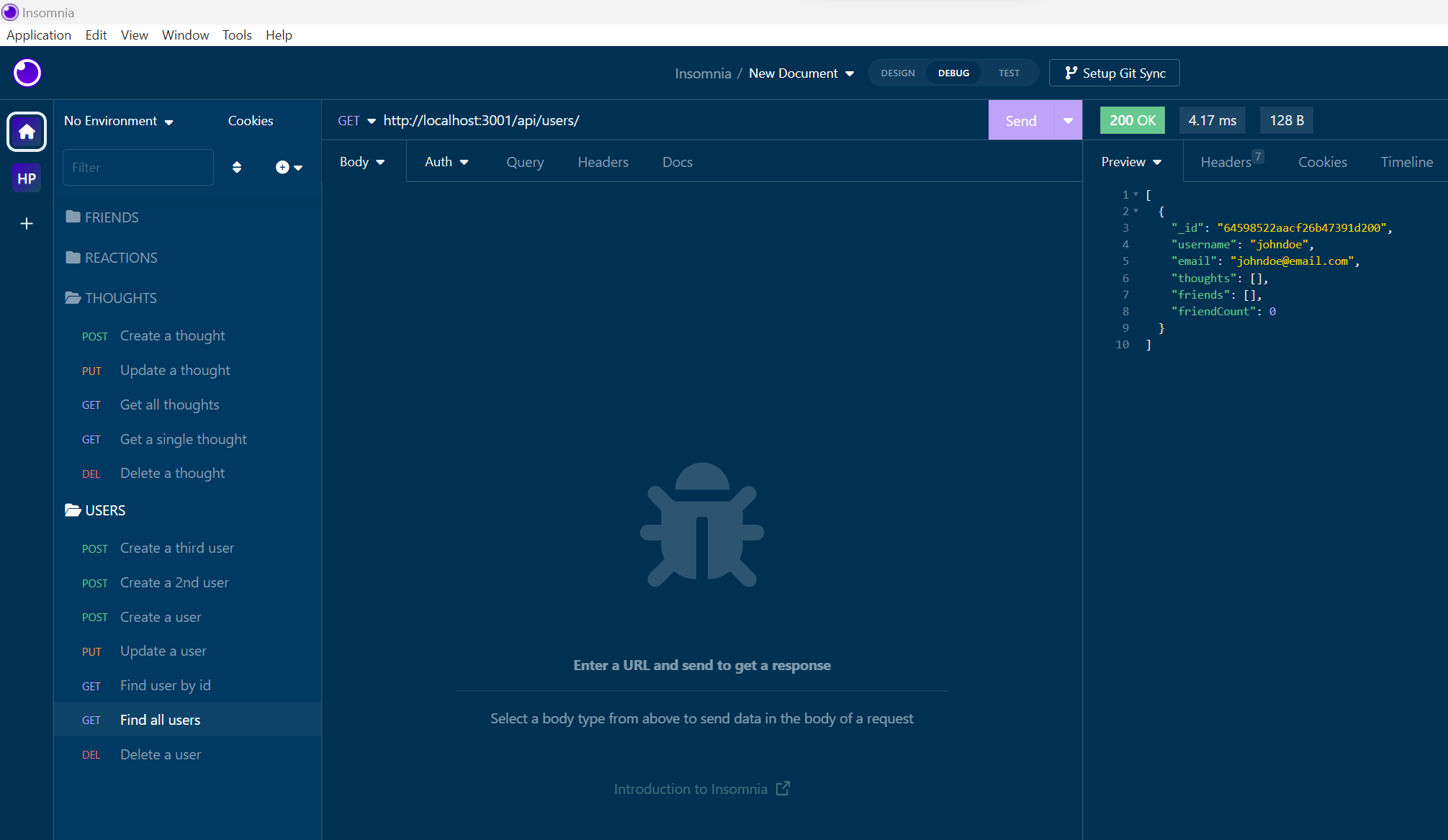This screenshot has width=1448, height=840.
Task: Click the Setup Git Sync branch icon
Action: (1071, 73)
